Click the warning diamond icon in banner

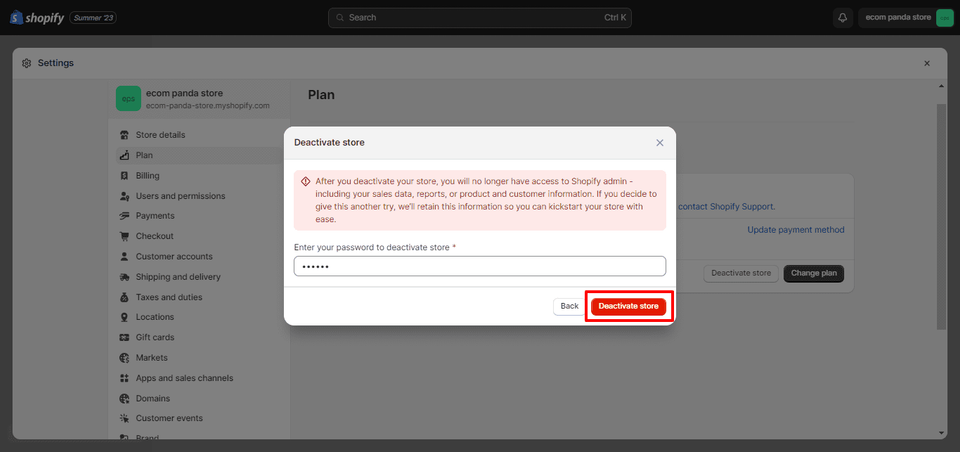pyautogui.click(x=306, y=181)
